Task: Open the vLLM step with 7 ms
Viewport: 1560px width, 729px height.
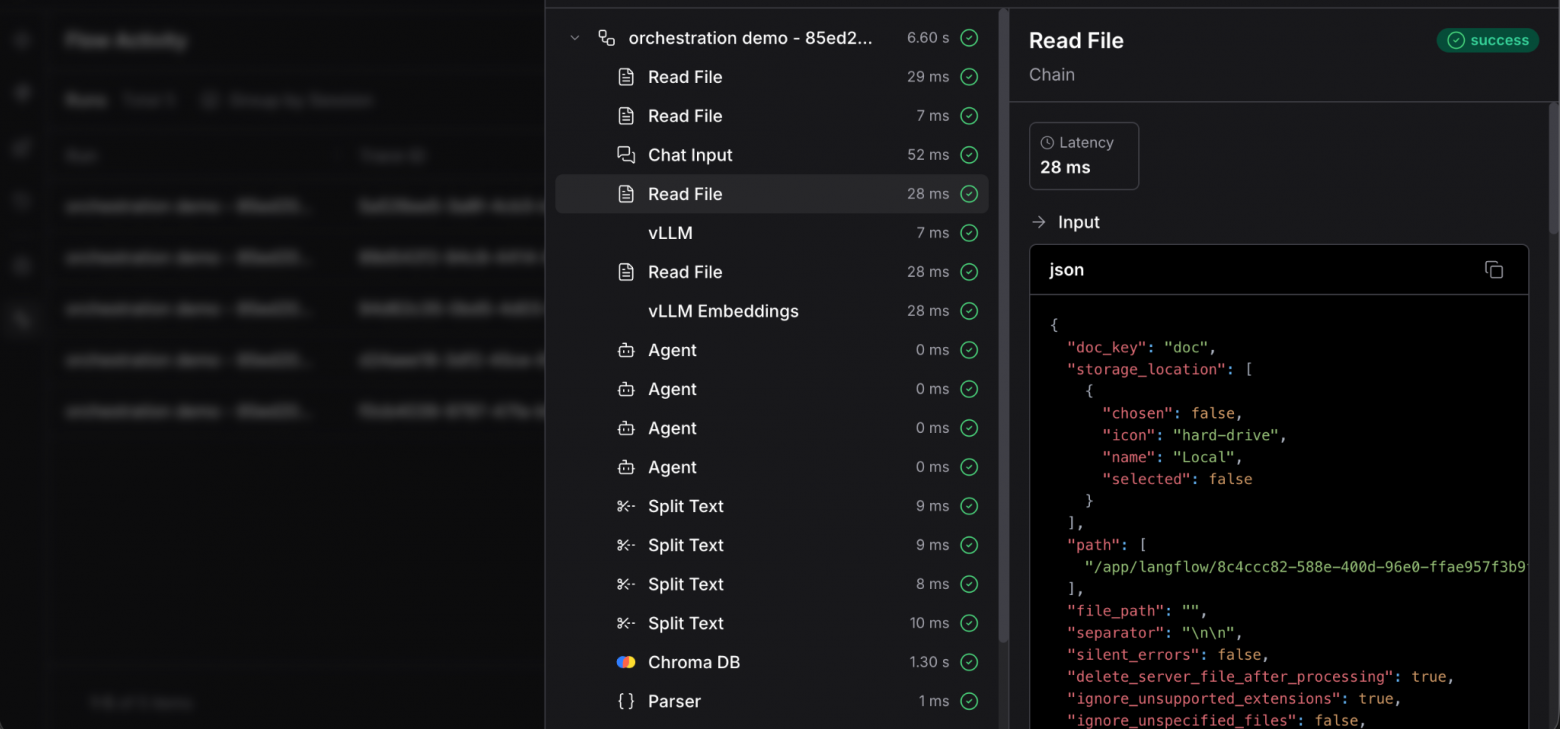Action: 772,233
